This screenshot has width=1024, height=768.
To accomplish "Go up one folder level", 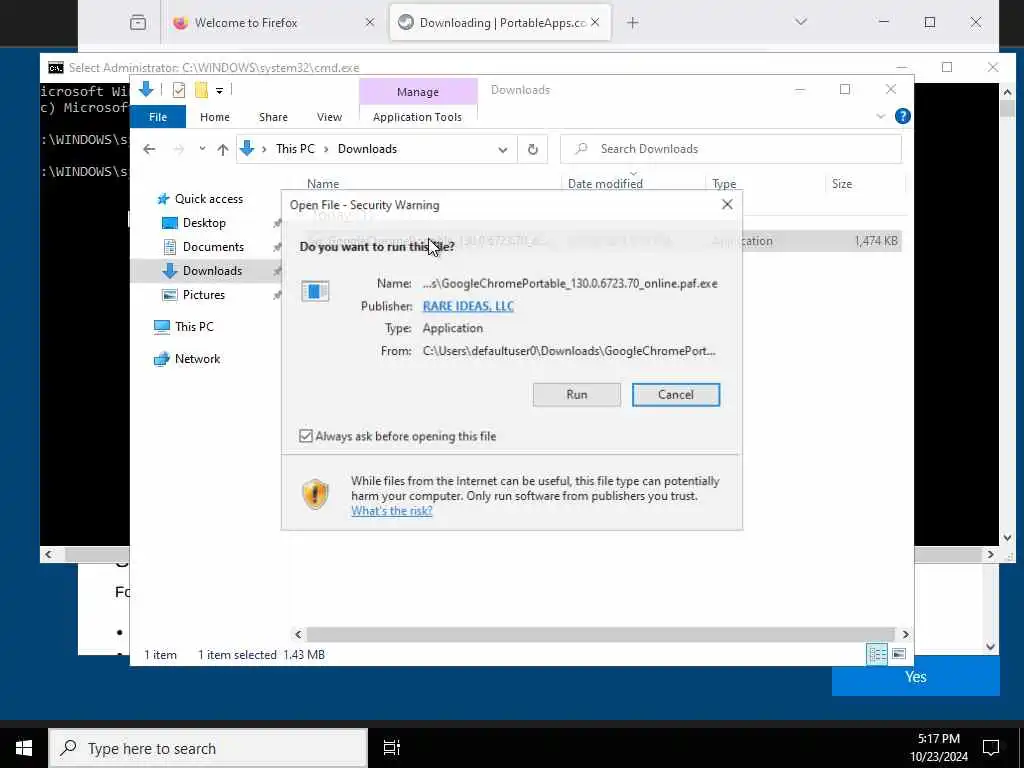I will 223,149.
